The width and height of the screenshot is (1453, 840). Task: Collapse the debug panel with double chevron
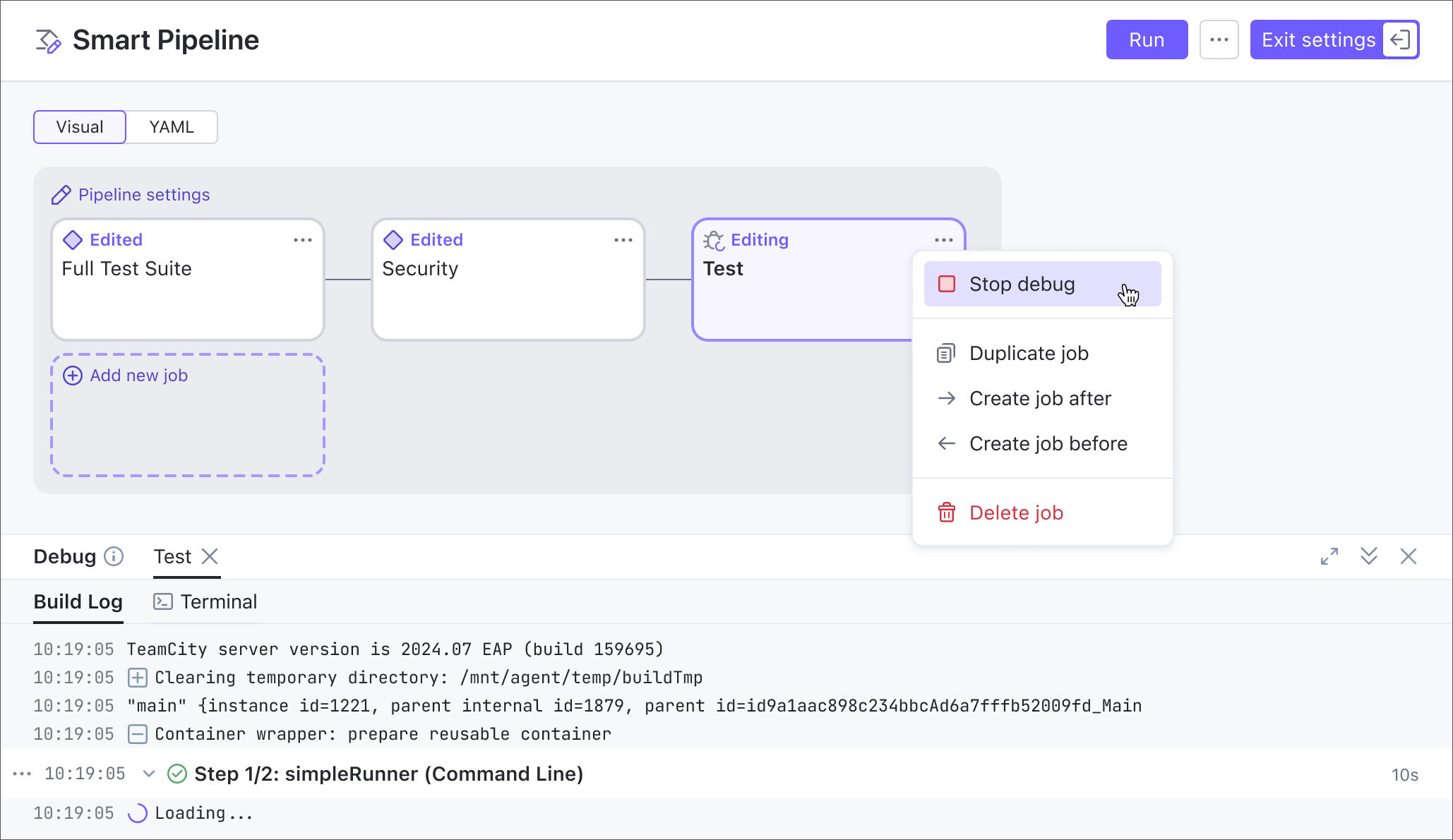click(1369, 556)
